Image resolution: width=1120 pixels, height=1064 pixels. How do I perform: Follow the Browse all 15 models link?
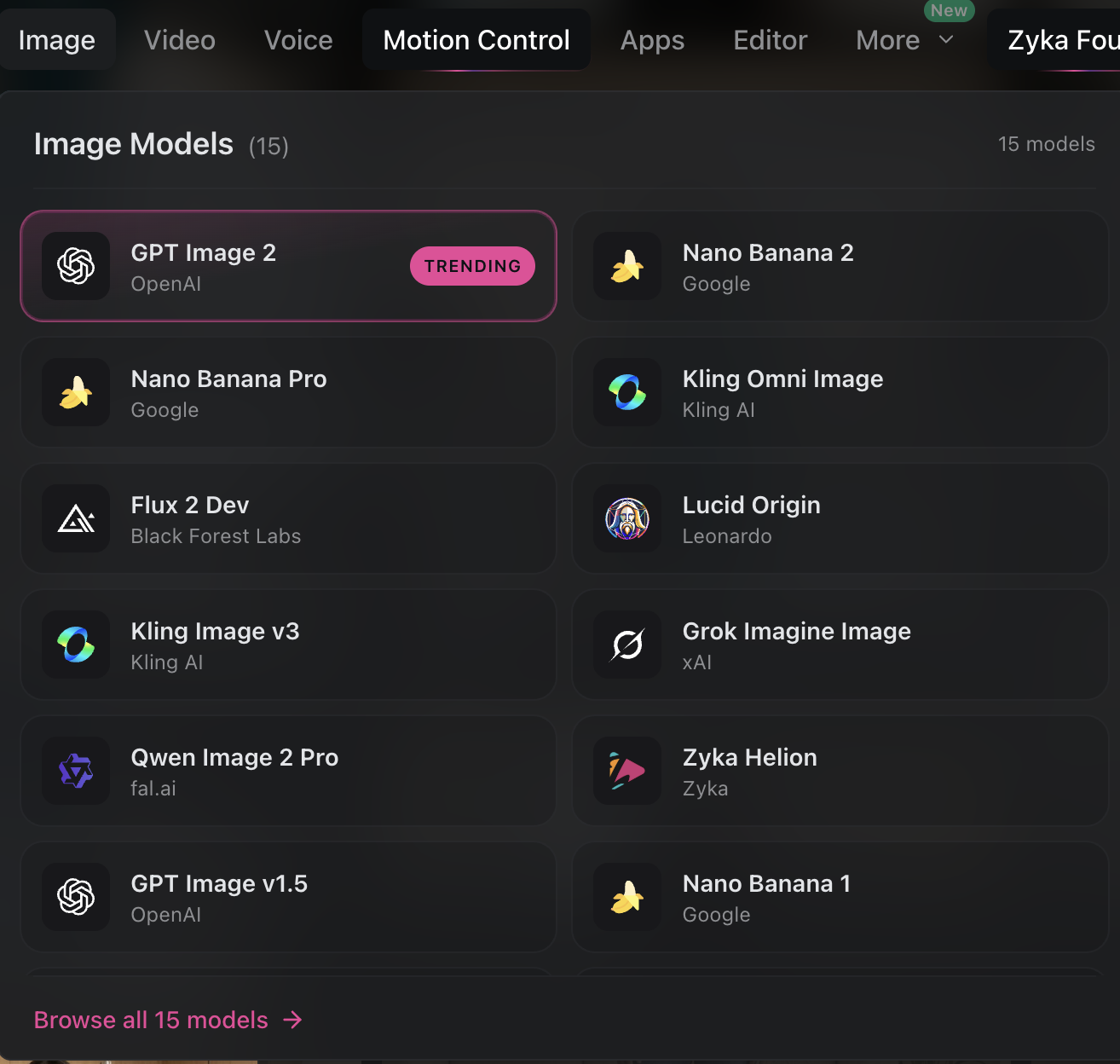(x=168, y=1020)
